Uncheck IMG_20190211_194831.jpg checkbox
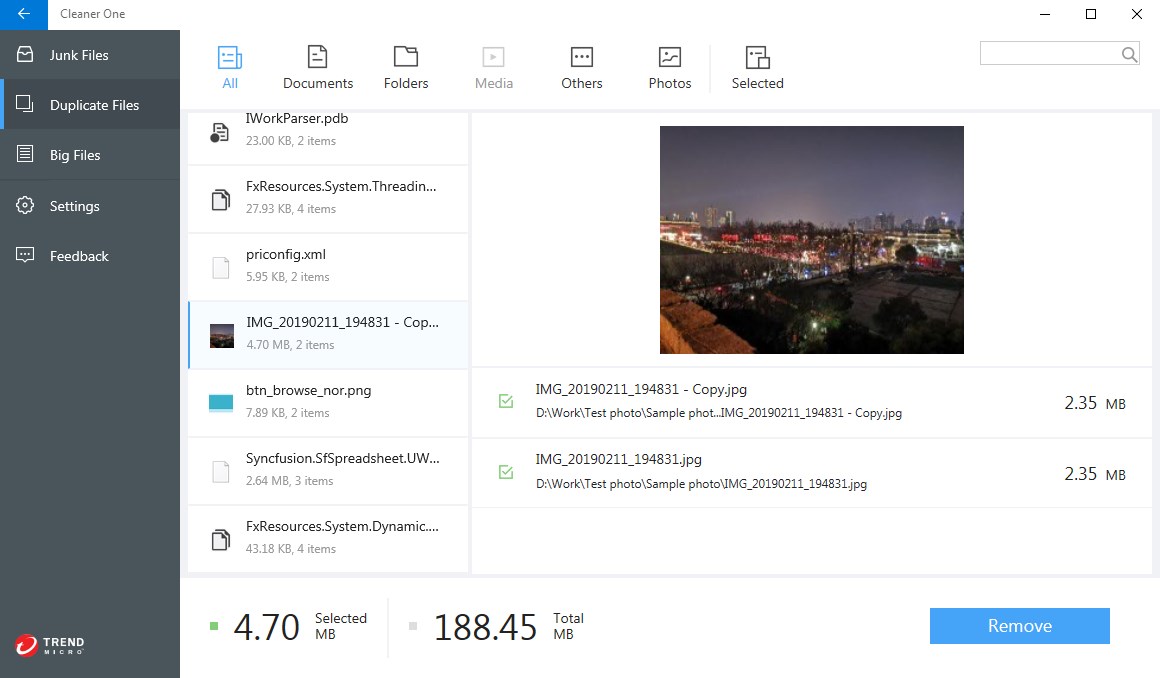Viewport: 1160px width, 678px height. (x=506, y=471)
